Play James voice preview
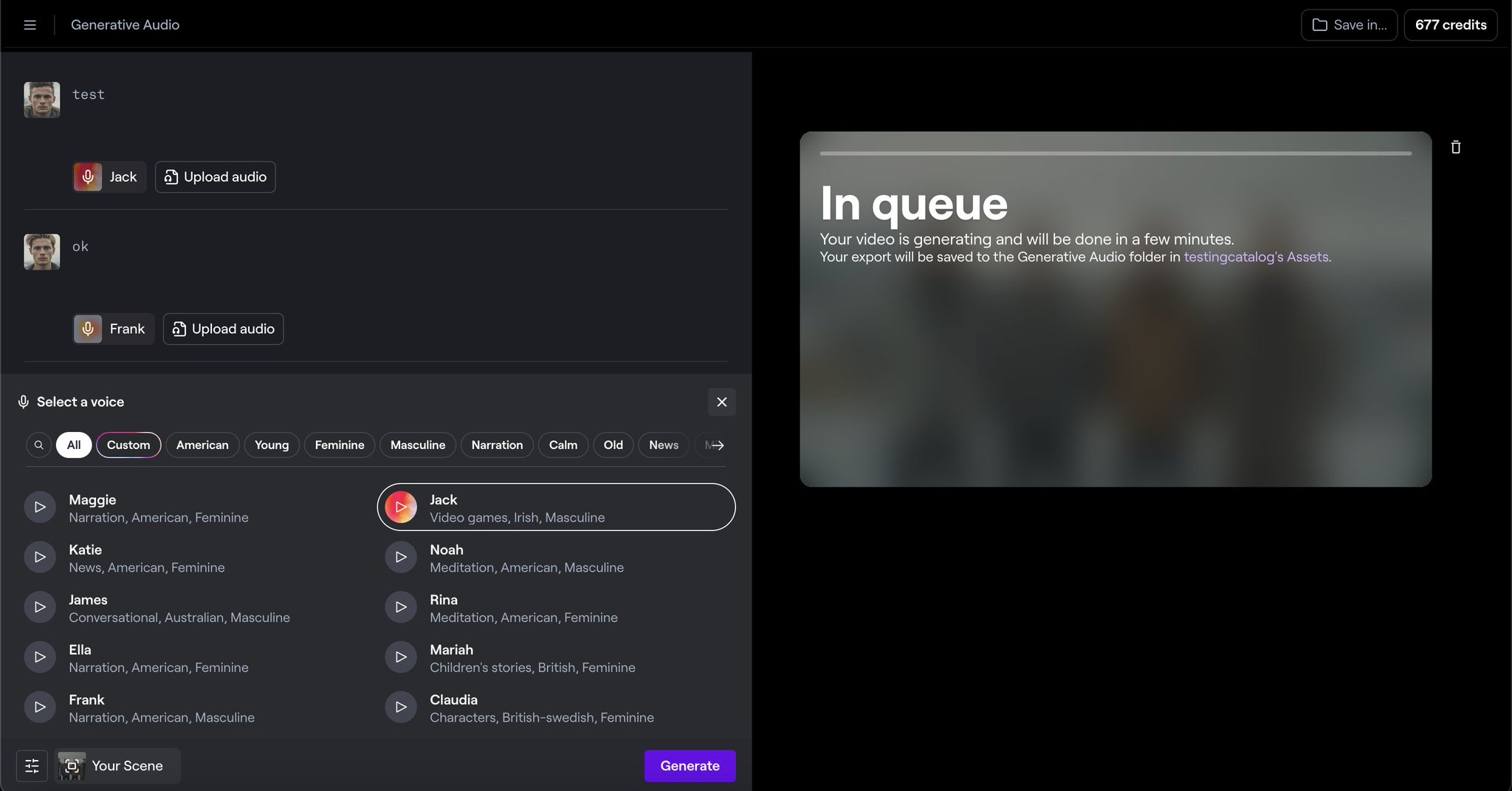 (40, 607)
